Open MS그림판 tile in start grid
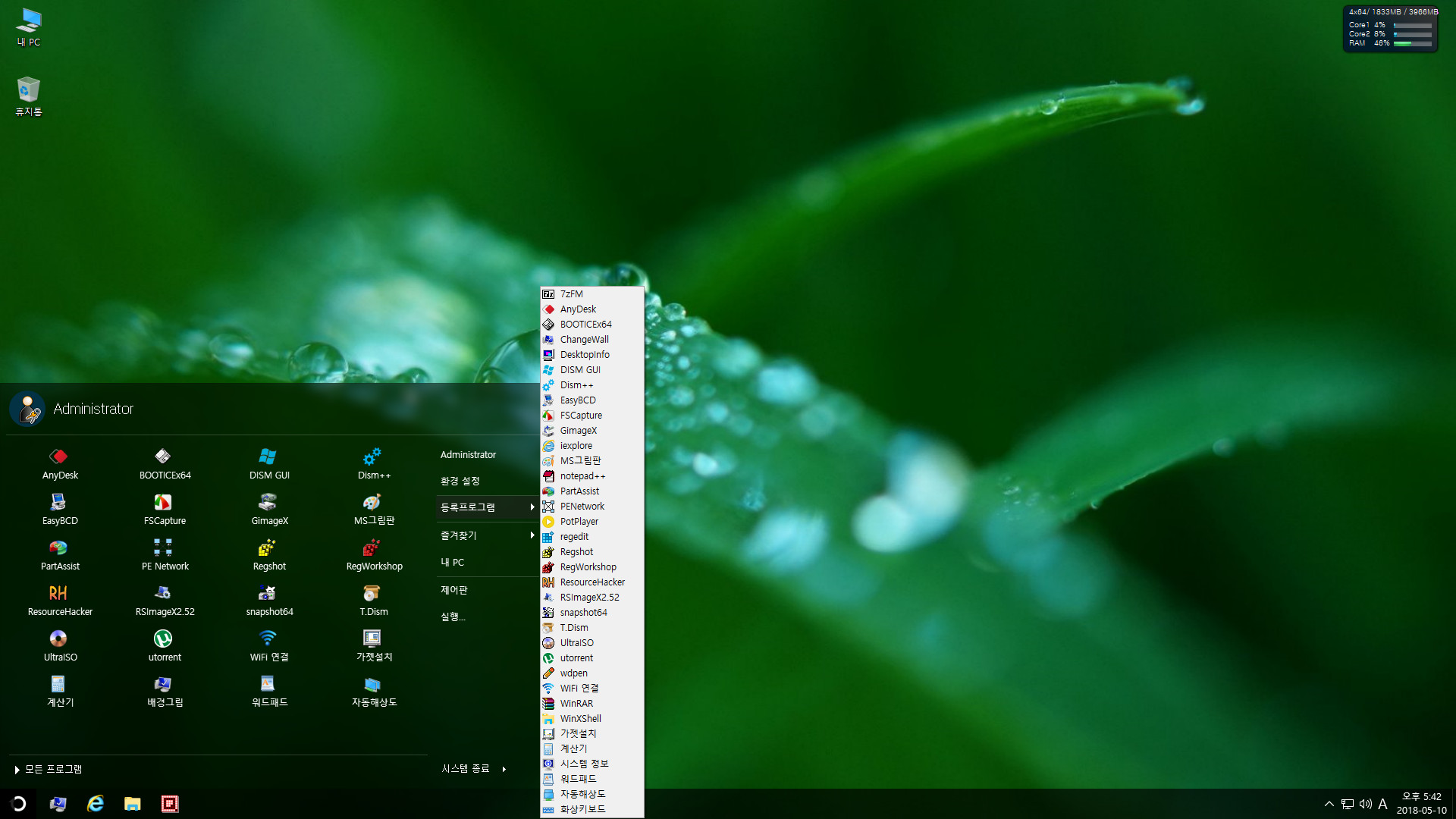 (374, 510)
